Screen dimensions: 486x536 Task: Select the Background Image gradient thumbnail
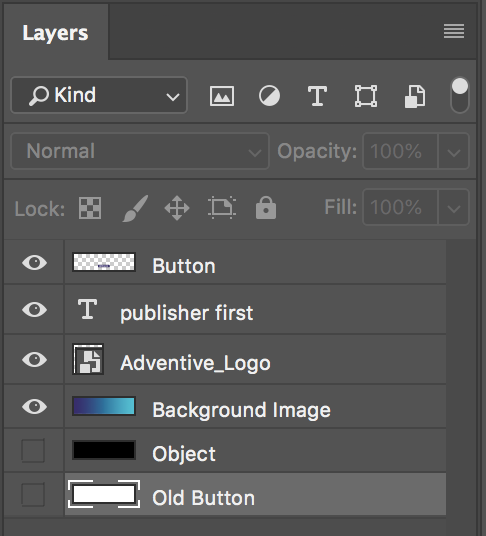click(x=104, y=406)
